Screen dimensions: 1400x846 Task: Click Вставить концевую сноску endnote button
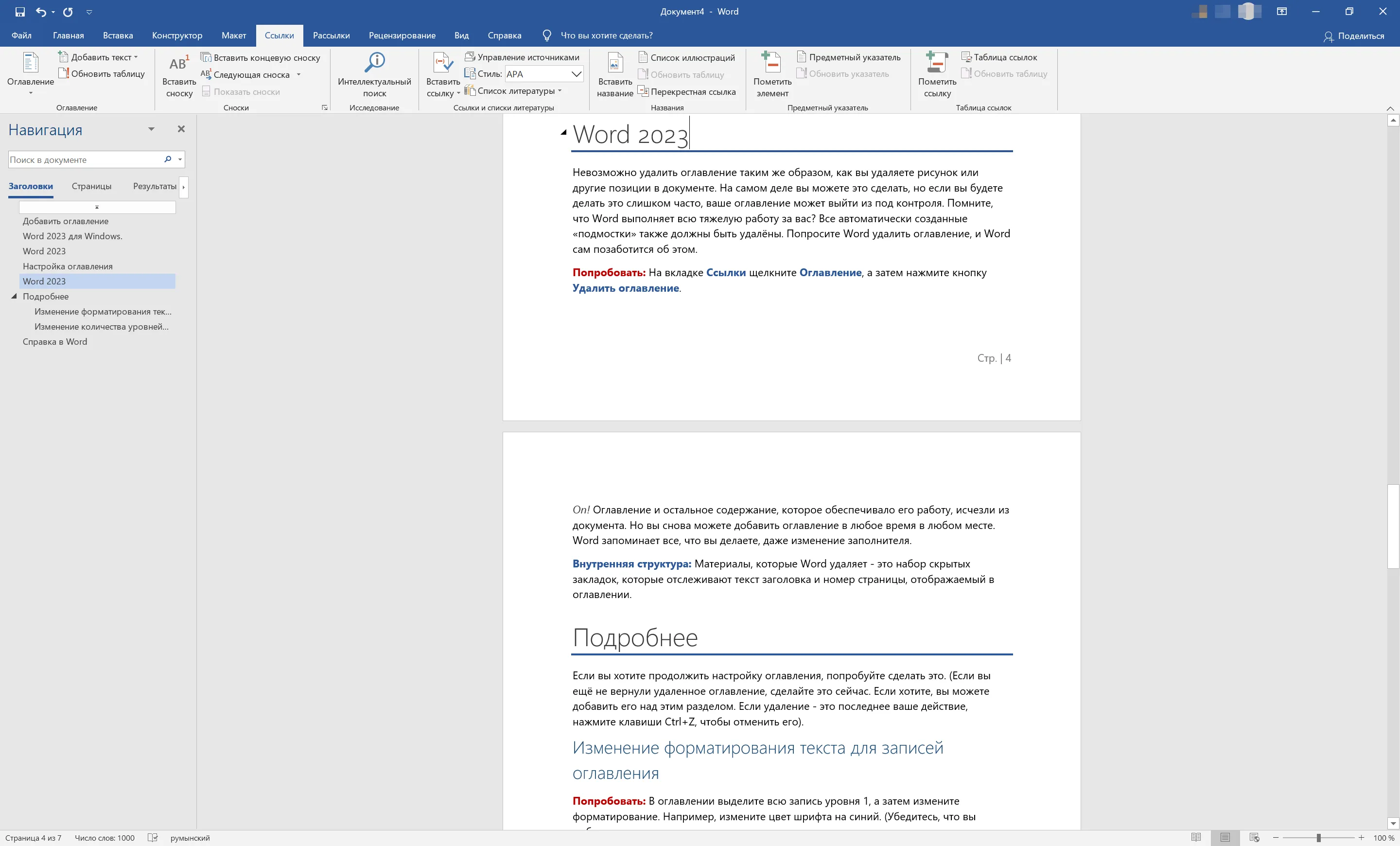tap(260, 57)
